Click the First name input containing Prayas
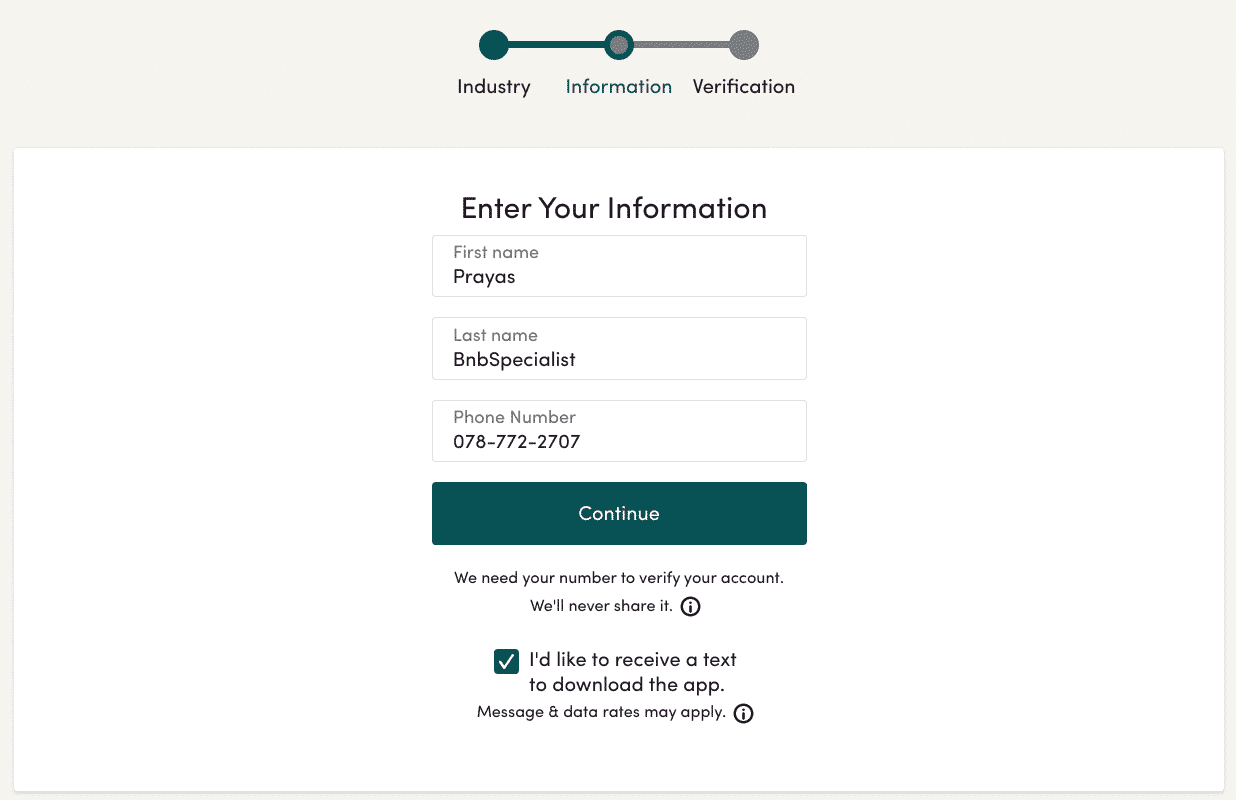The width and height of the screenshot is (1236, 800). click(618, 266)
